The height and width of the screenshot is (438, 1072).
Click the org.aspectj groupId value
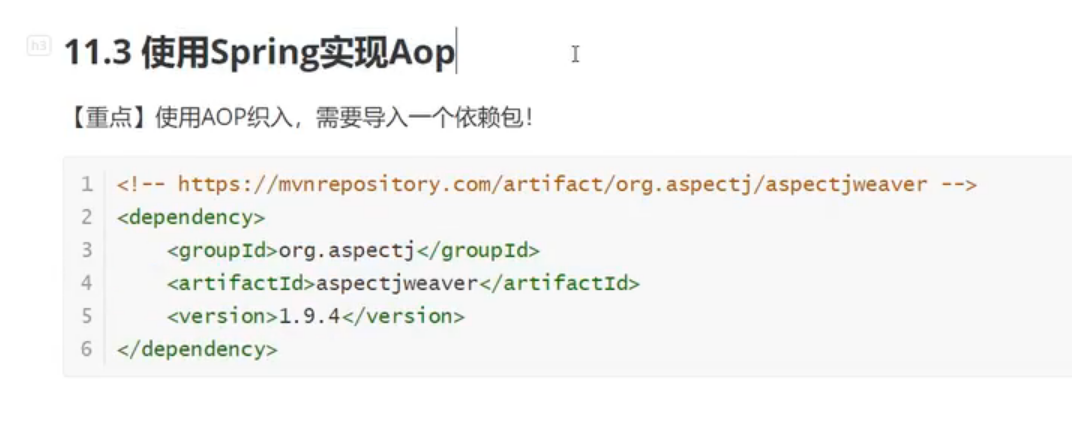pos(347,251)
